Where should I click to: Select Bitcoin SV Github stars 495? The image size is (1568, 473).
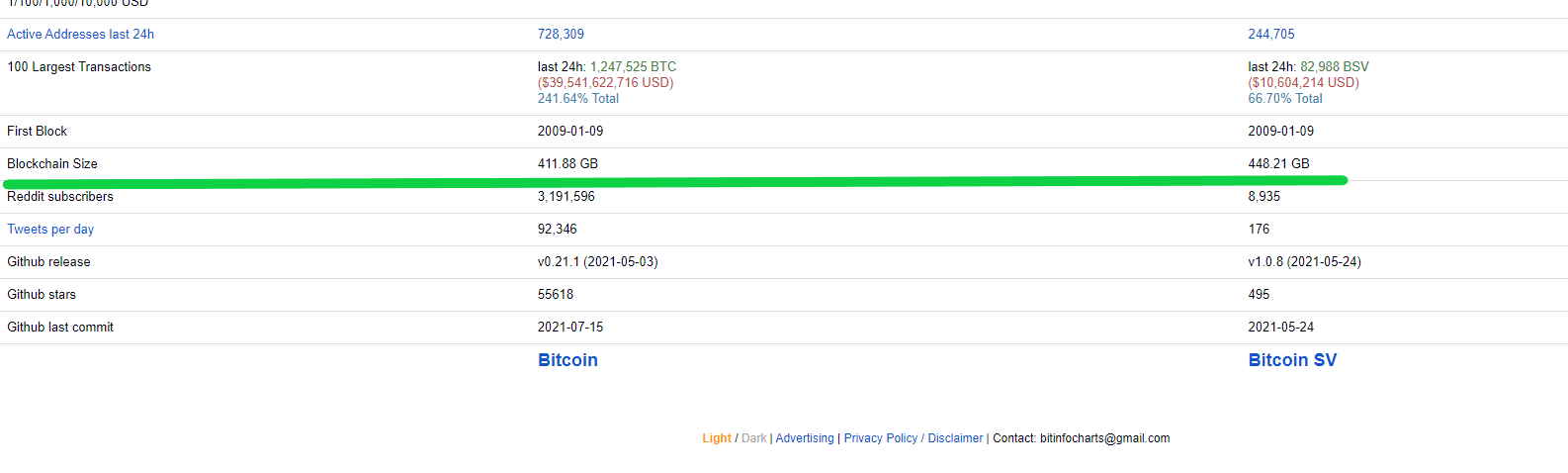pos(1259,294)
